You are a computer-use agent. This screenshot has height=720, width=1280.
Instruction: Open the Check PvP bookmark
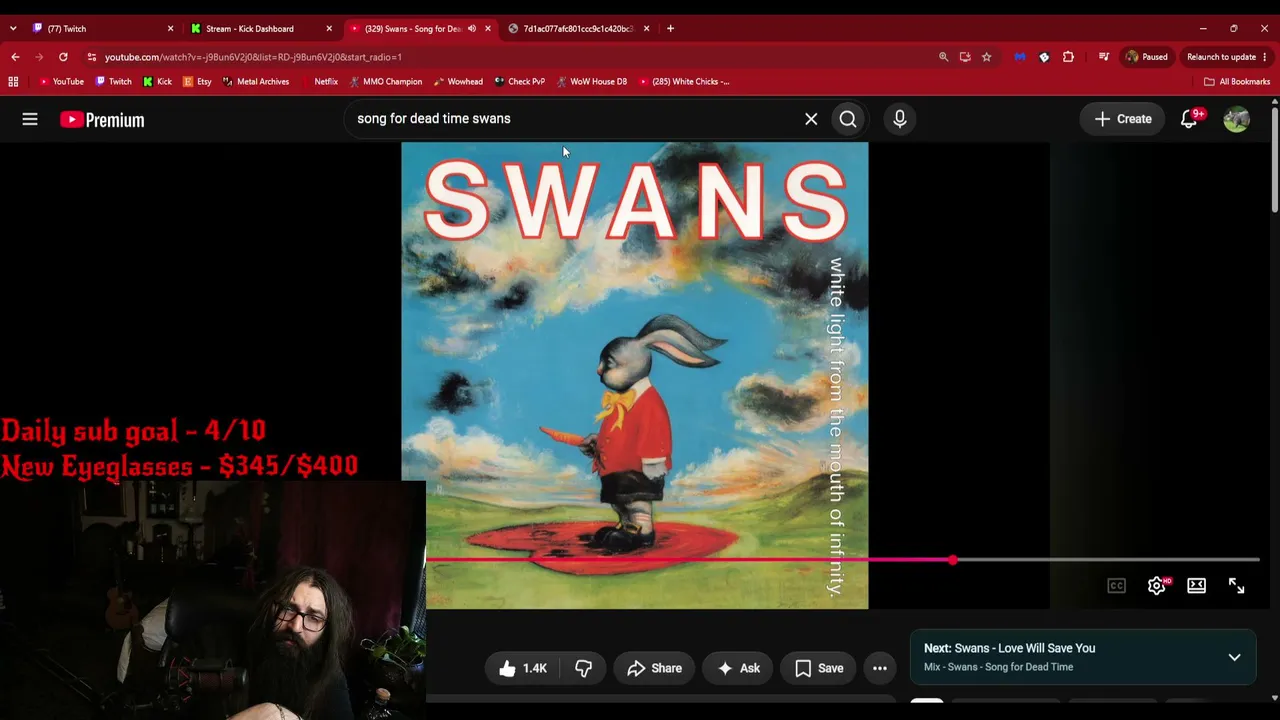(520, 82)
